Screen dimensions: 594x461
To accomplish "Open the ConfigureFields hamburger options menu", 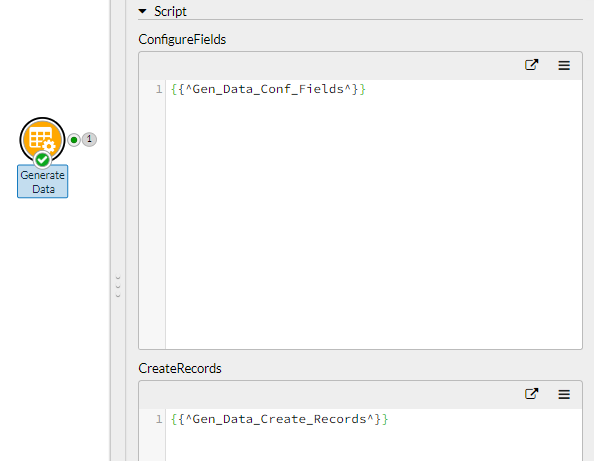I will (564, 66).
